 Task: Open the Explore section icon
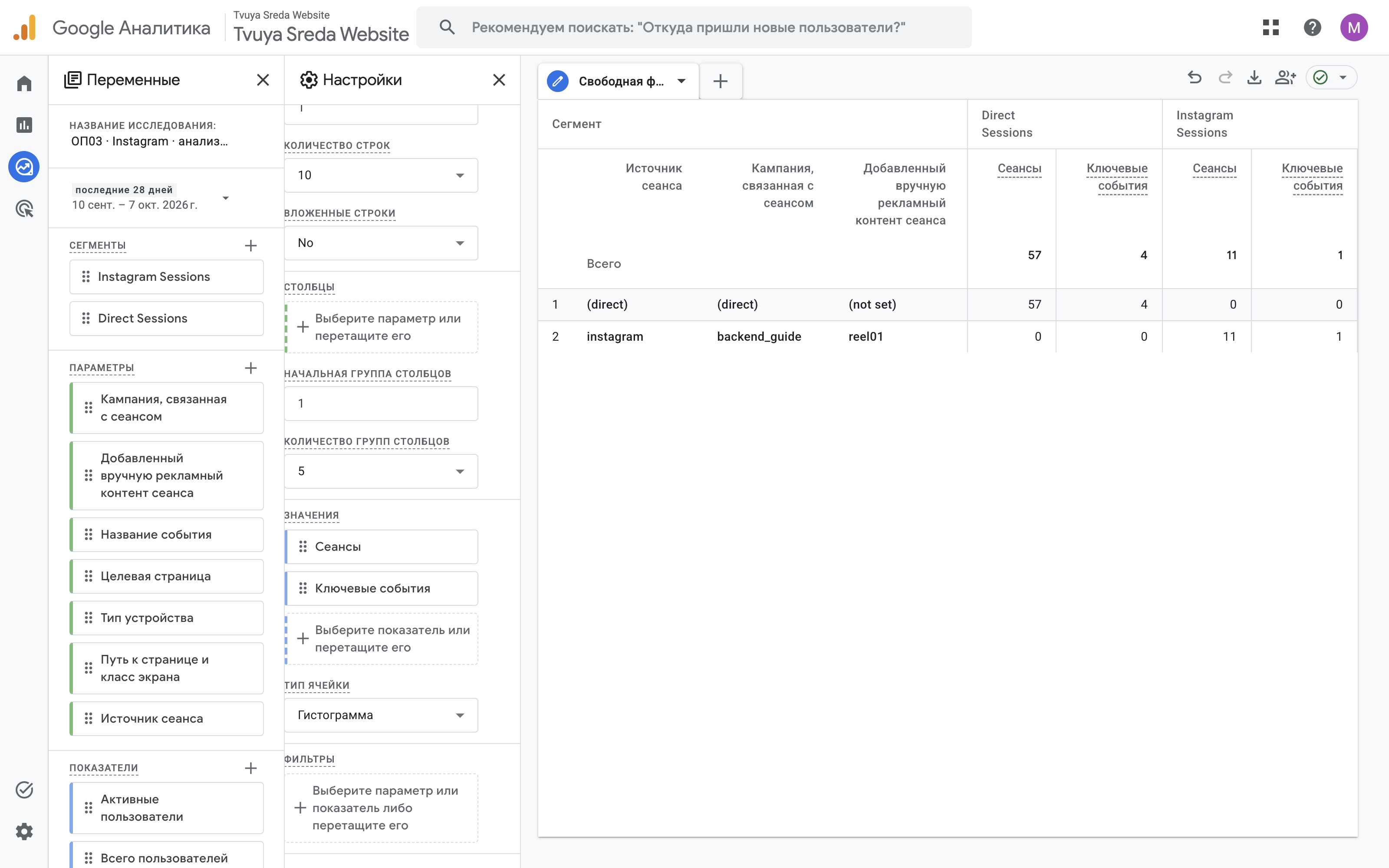[x=24, y=167]
